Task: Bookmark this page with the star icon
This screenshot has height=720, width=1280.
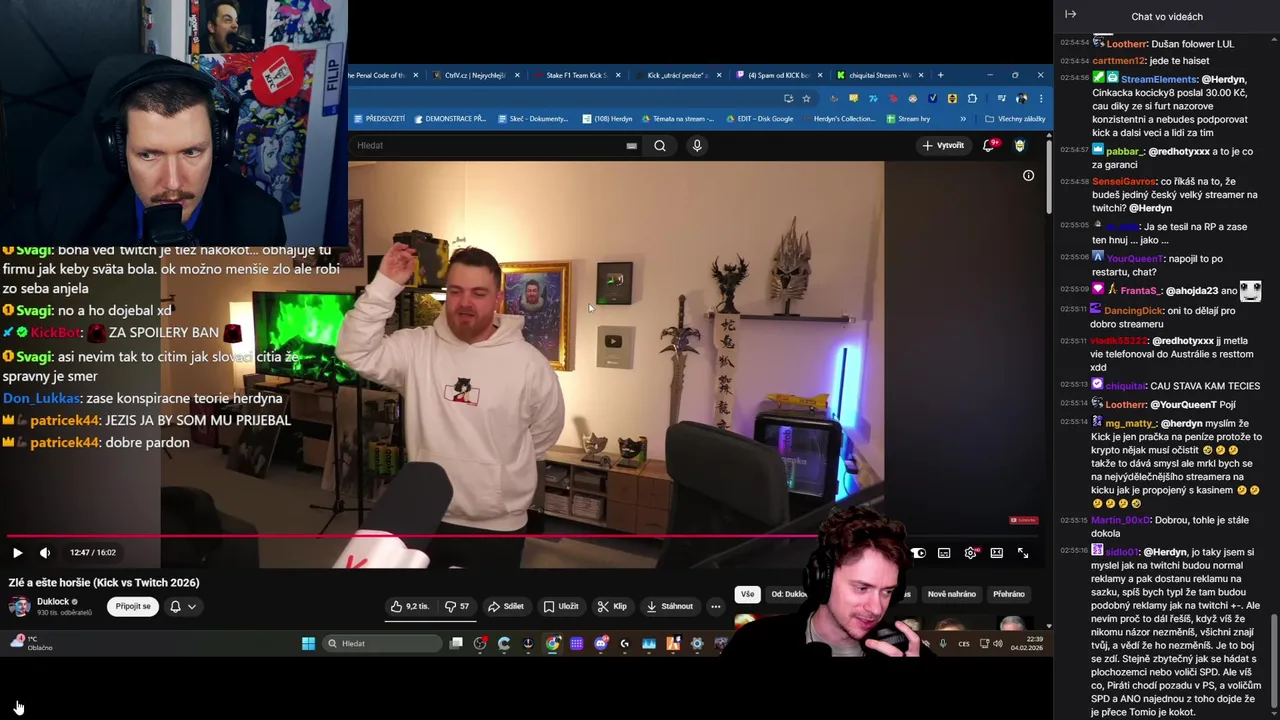Action: pyautogui.click(x=806, y=99)
